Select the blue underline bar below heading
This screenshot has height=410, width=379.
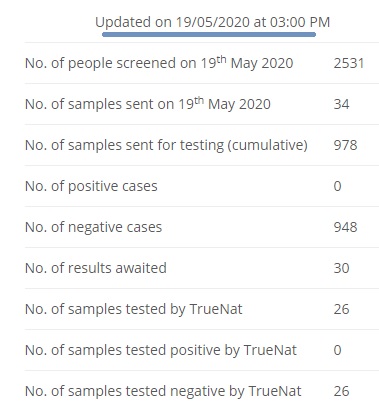click(209, 34)
